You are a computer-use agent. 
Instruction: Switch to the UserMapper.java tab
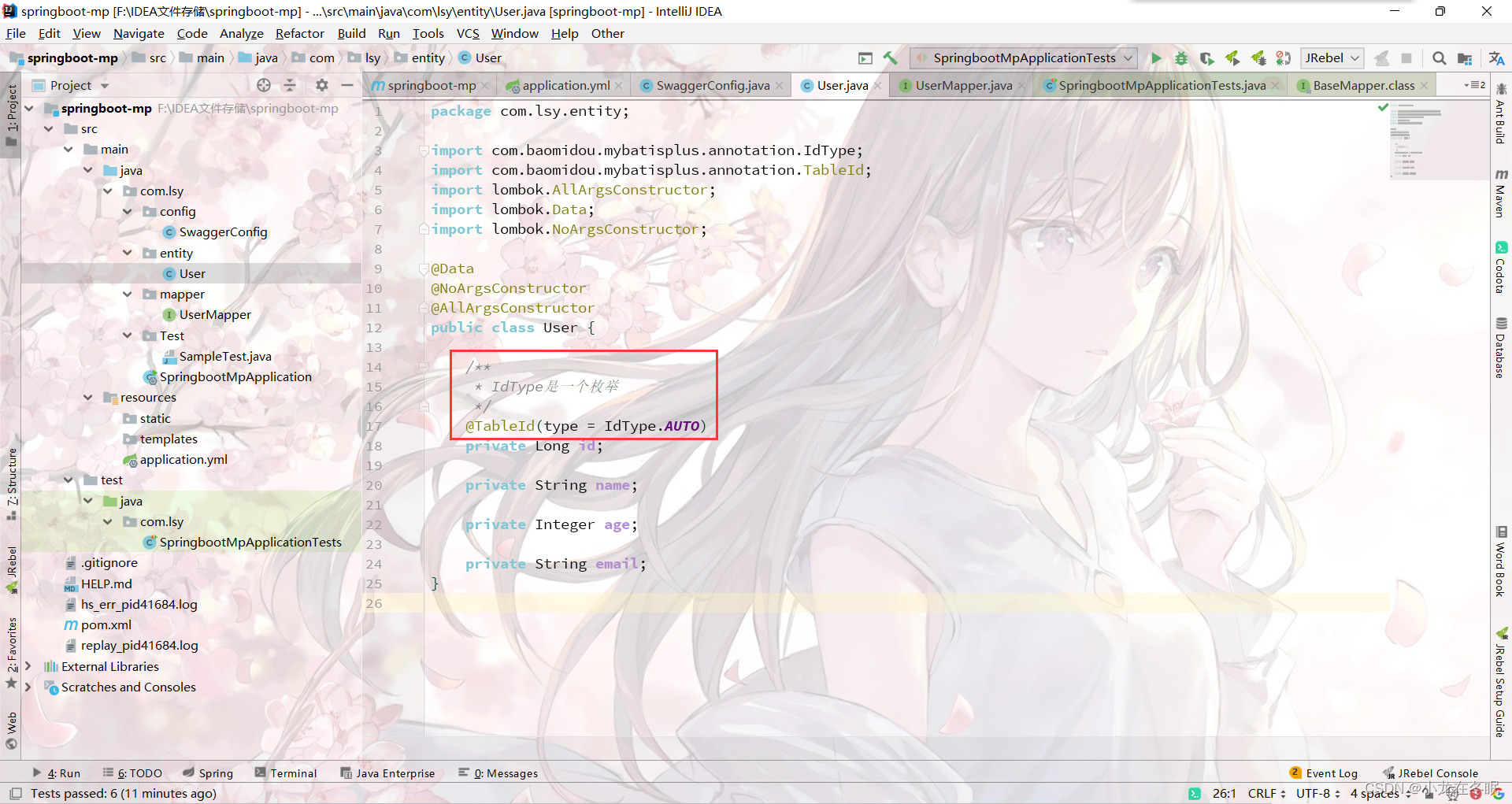[x=961, y=85]
